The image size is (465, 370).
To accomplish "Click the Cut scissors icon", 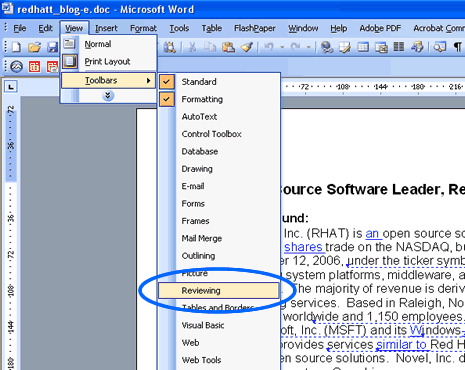I will point(192,47).
